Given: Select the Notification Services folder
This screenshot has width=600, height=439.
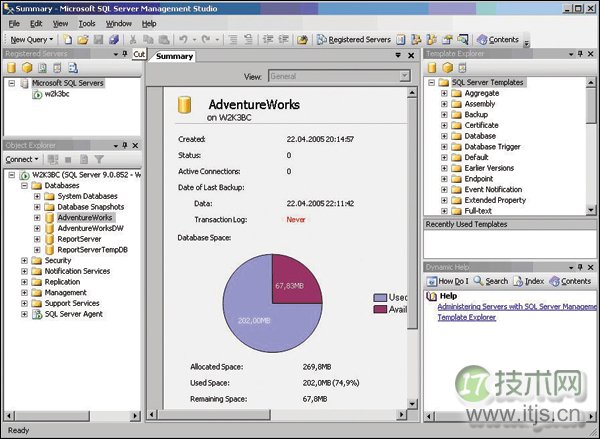Looking at the screenshot, I should click(77, 271).
